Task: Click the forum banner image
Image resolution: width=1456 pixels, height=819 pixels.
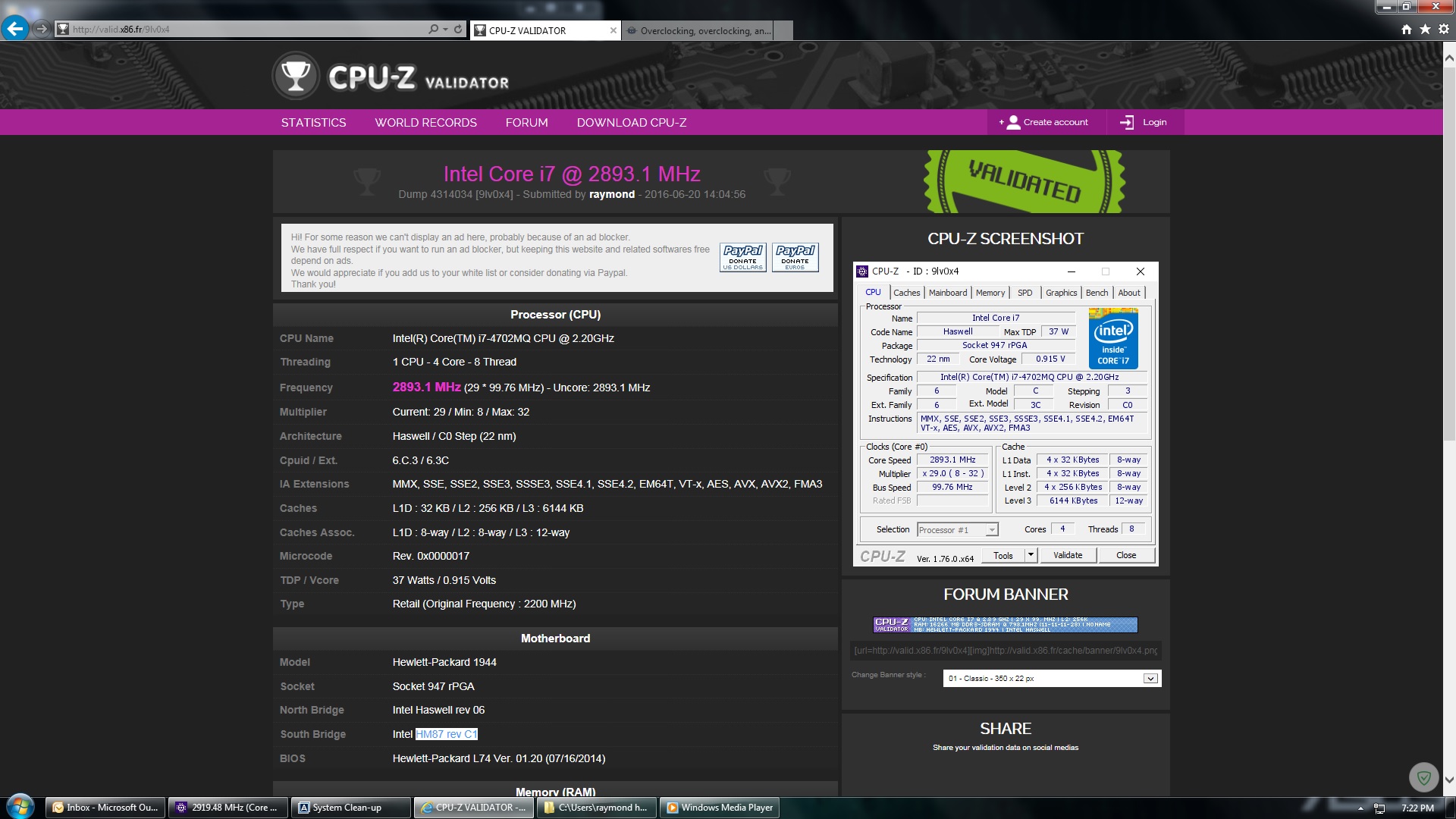Action: coord(1006,624)
